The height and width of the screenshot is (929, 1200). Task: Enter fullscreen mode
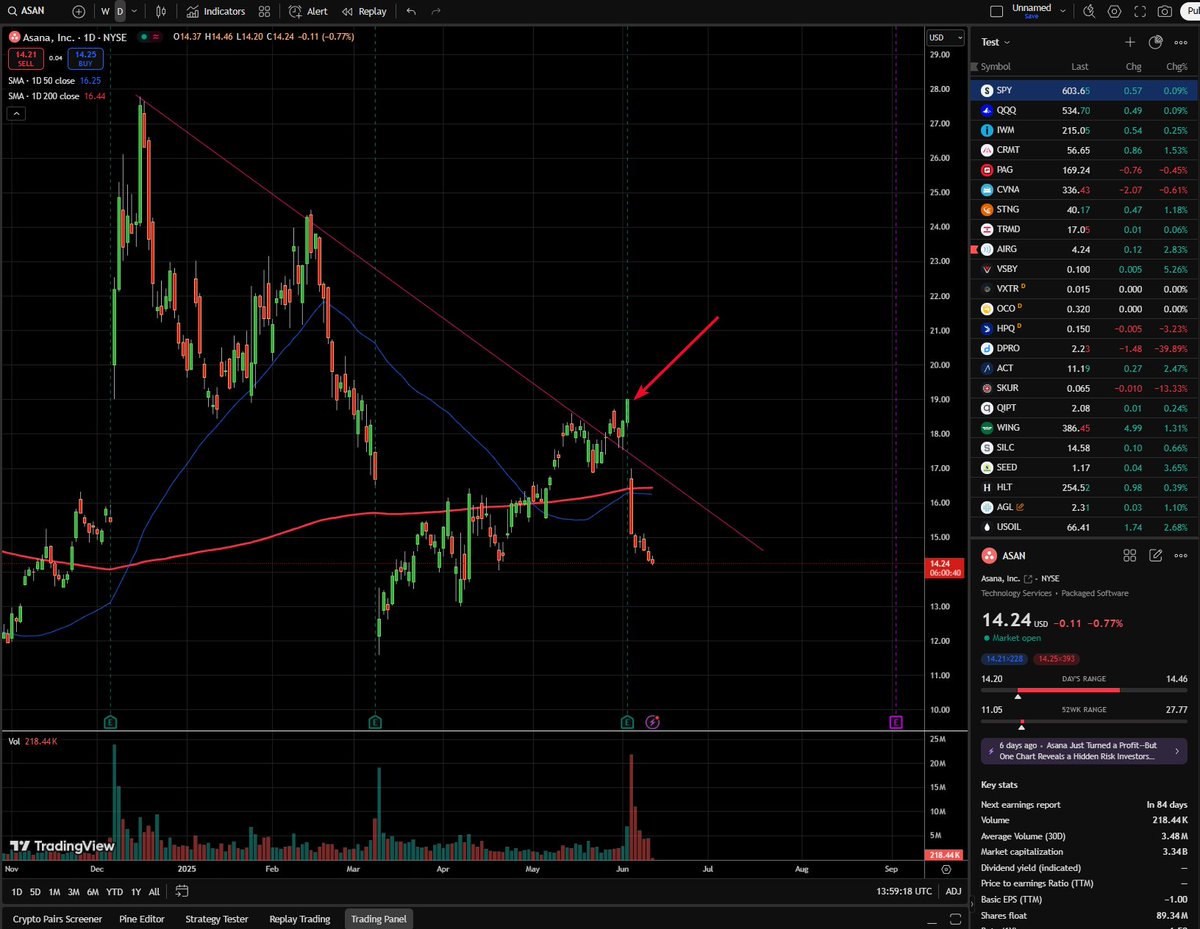point(1139,11)
